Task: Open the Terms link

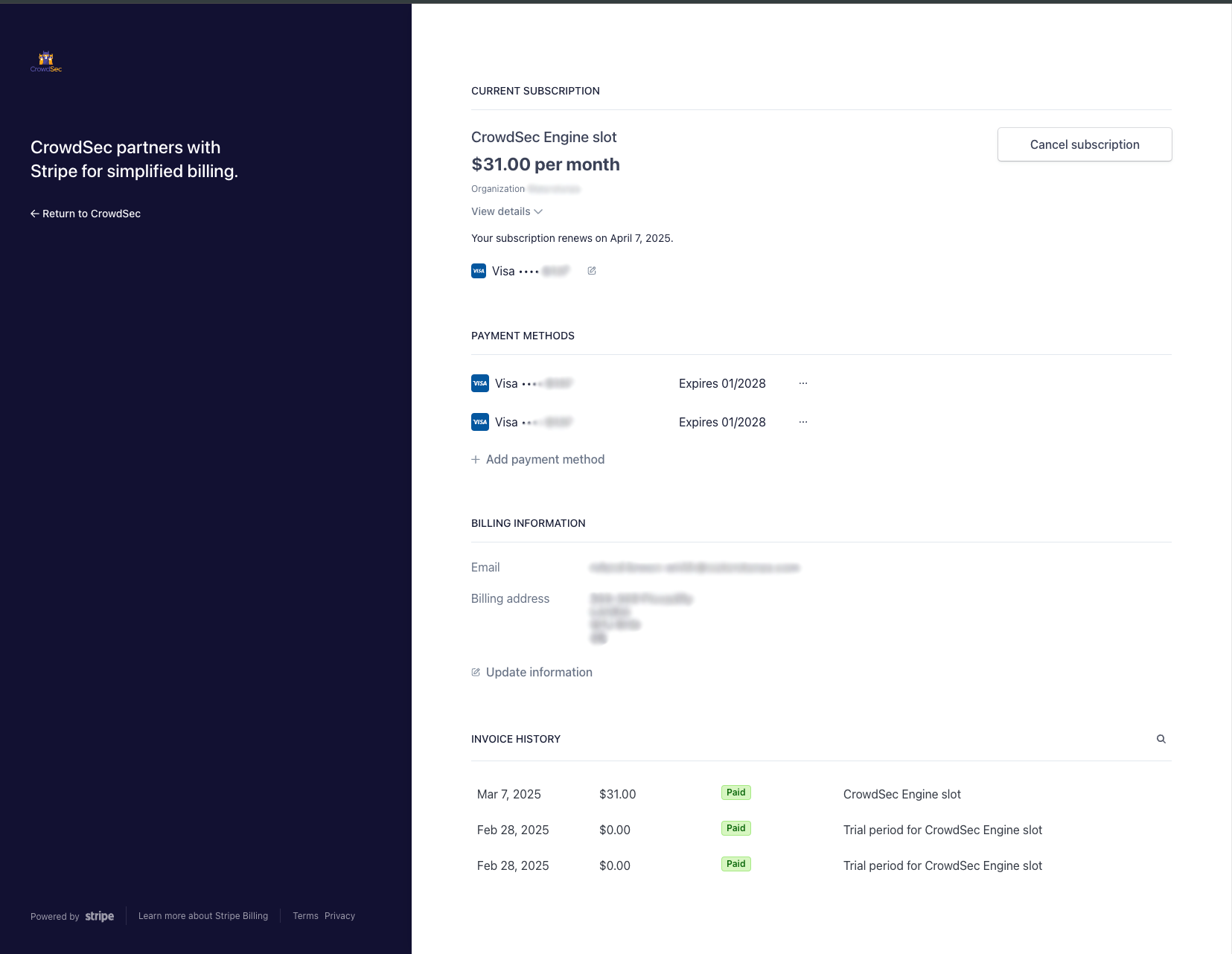Action: (x=305, y=916)
